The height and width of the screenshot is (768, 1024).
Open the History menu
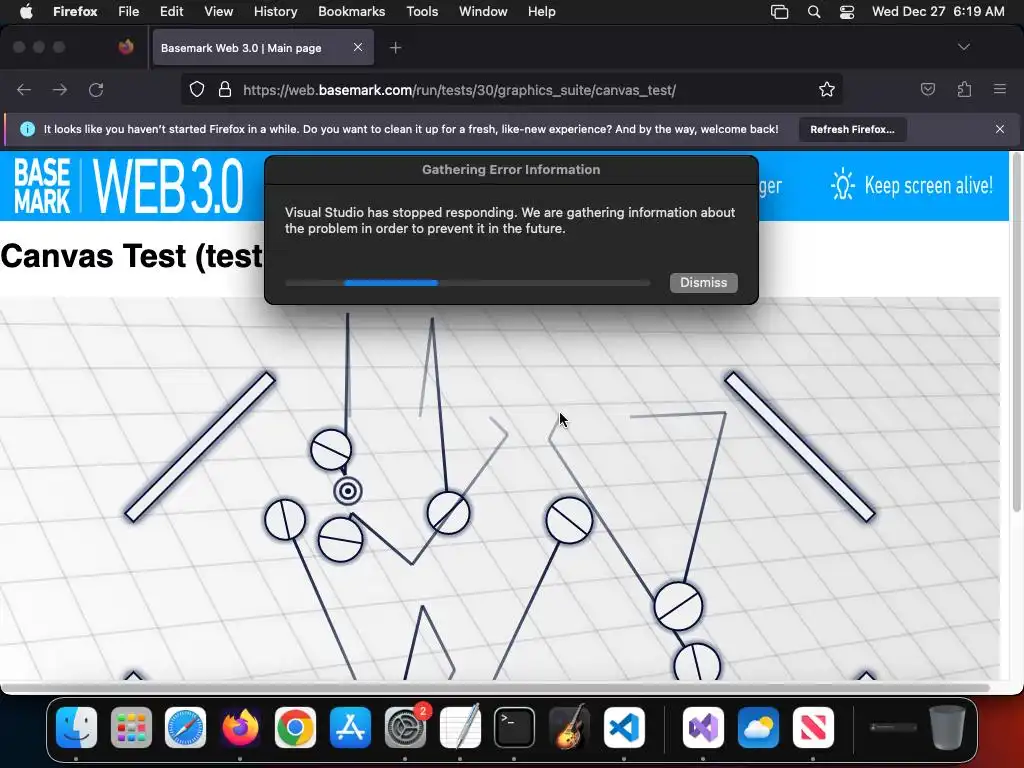tap(276, 11)
